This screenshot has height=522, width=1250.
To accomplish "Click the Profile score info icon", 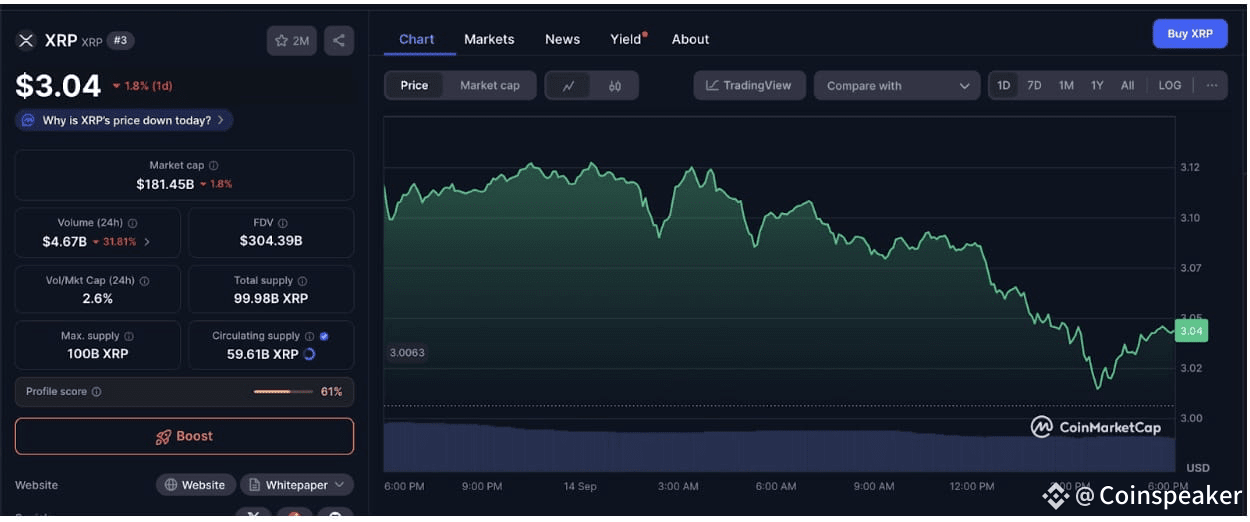I will 96,392.
